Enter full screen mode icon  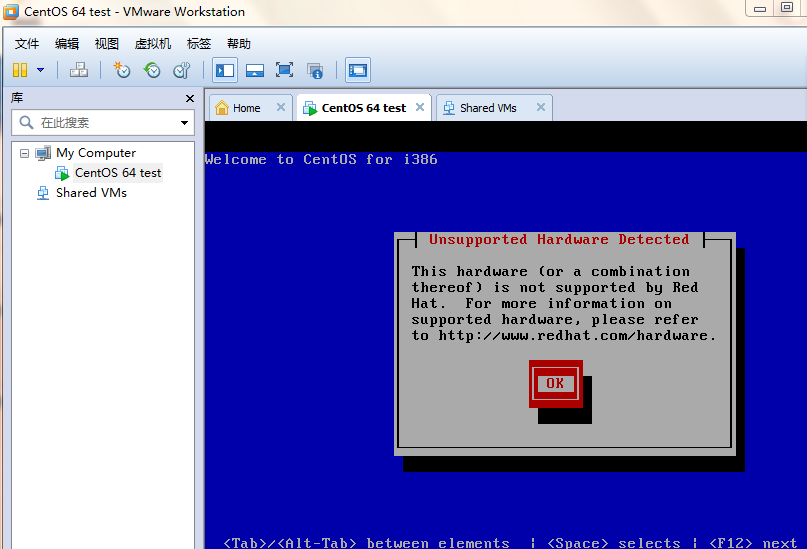285,70
